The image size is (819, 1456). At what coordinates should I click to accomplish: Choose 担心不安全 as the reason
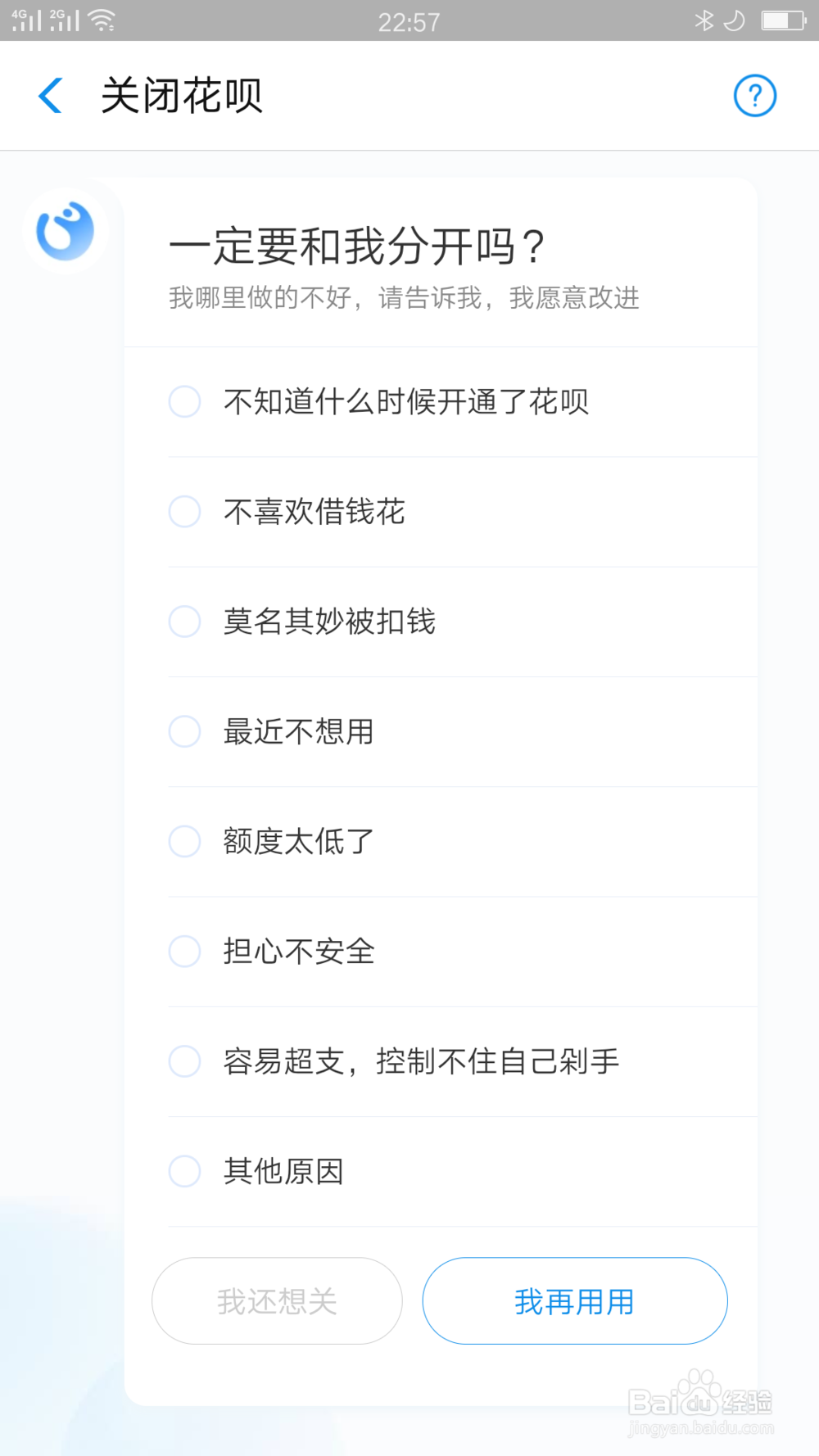coord(184,951)
